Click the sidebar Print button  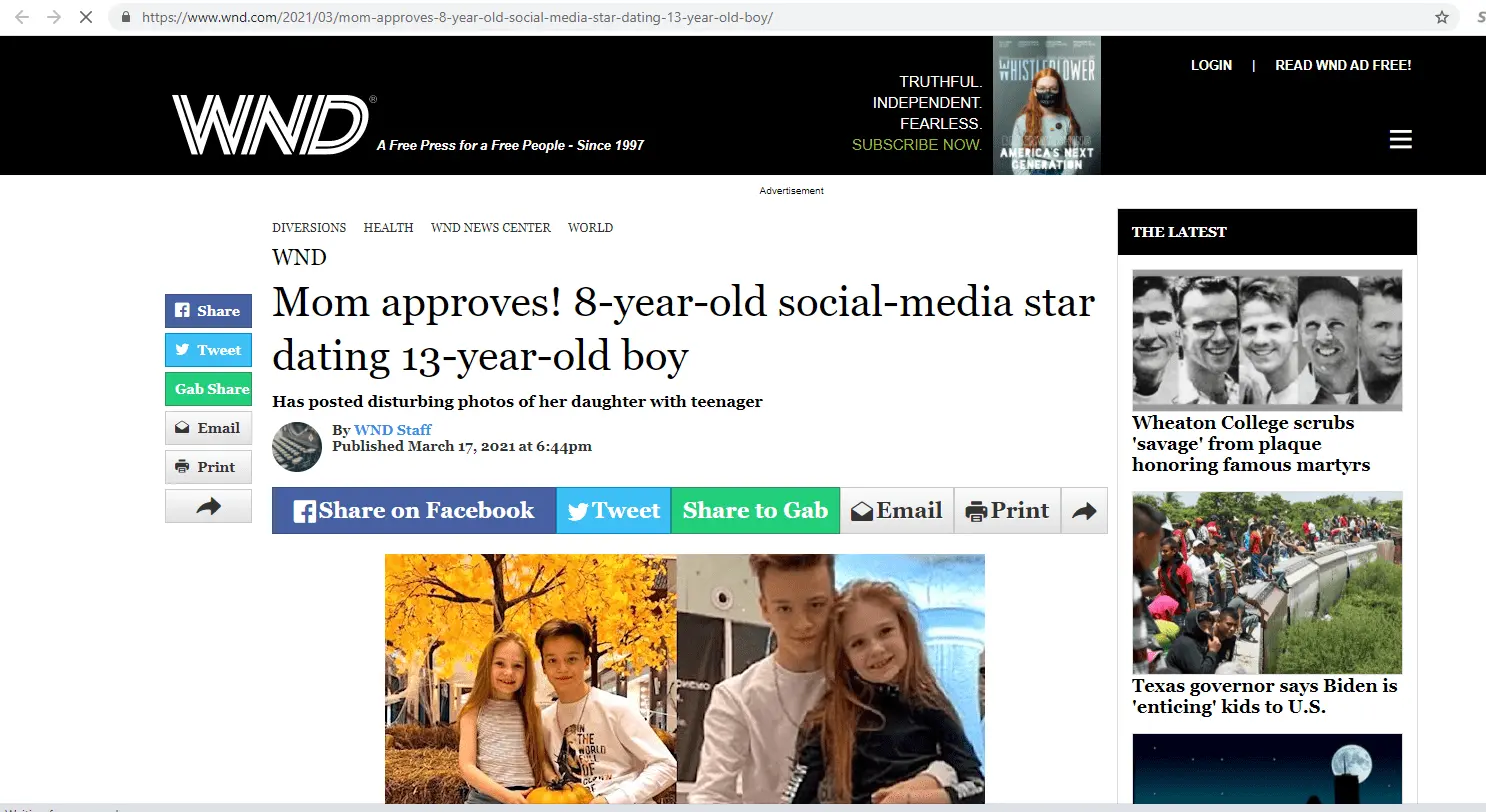pyautogui.click(x=208, y=467)
